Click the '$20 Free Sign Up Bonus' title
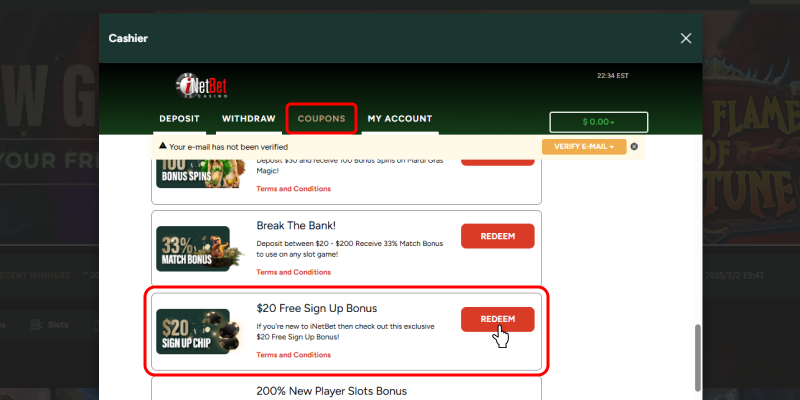 pos(317,308)
